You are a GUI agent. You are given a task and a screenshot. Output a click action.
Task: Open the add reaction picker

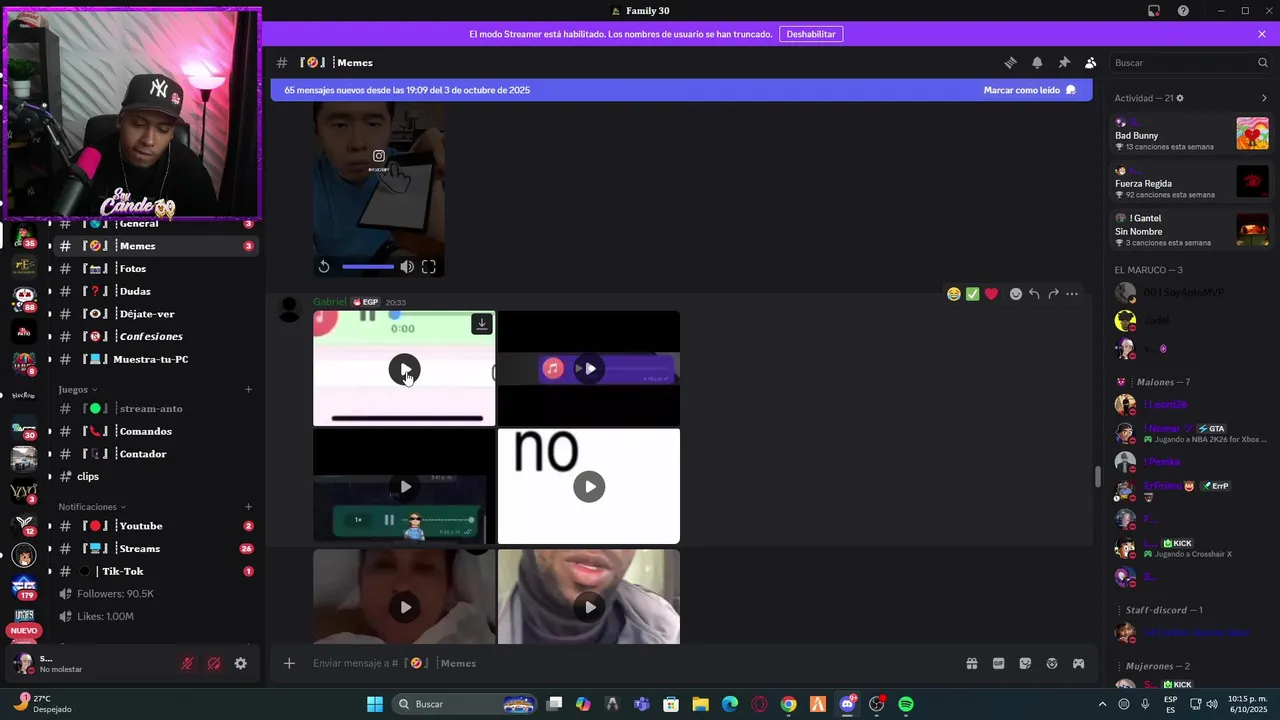coord(1016,294)
